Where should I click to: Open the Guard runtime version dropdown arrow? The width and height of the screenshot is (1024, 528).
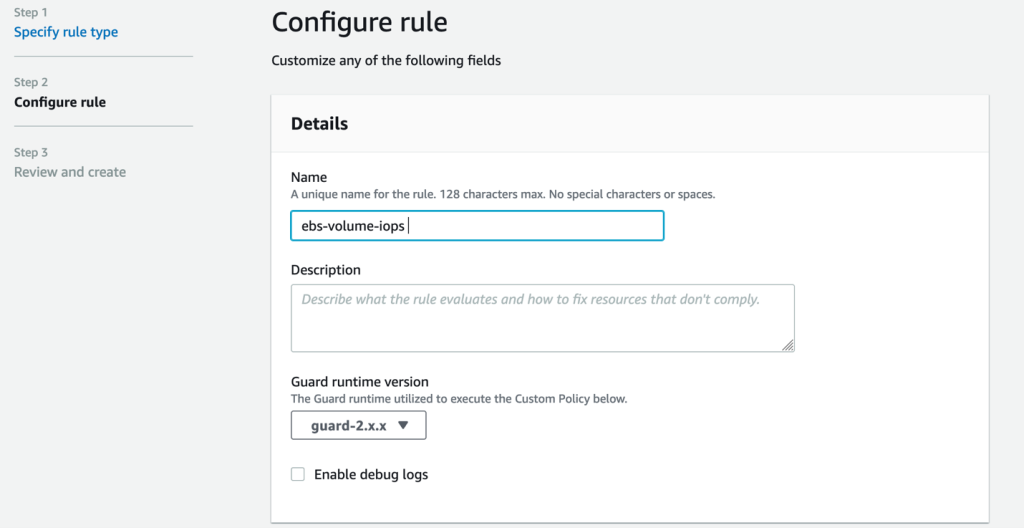click(x=403, y=425)
